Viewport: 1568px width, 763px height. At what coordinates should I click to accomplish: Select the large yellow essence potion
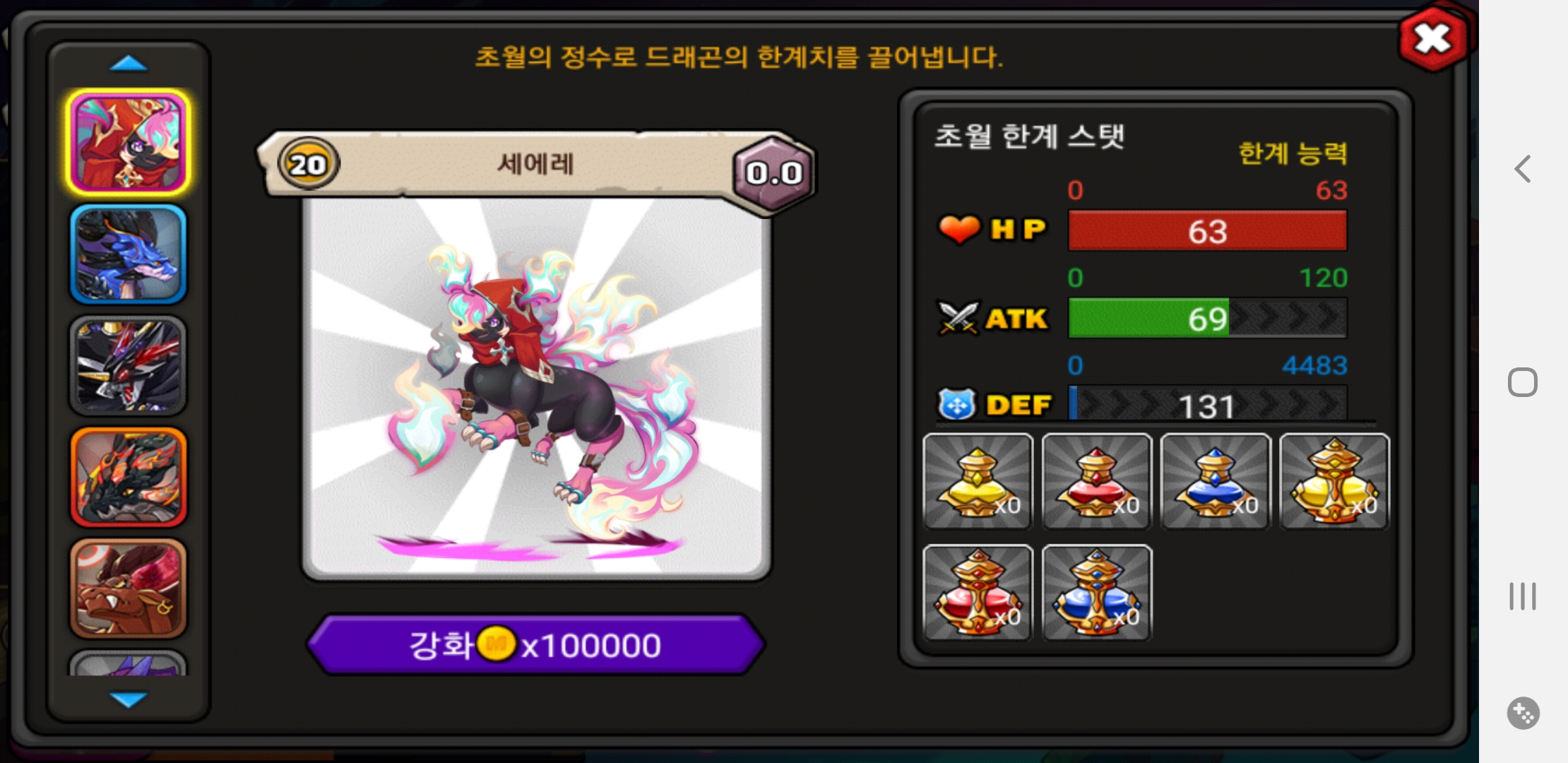coord(1334,481)
